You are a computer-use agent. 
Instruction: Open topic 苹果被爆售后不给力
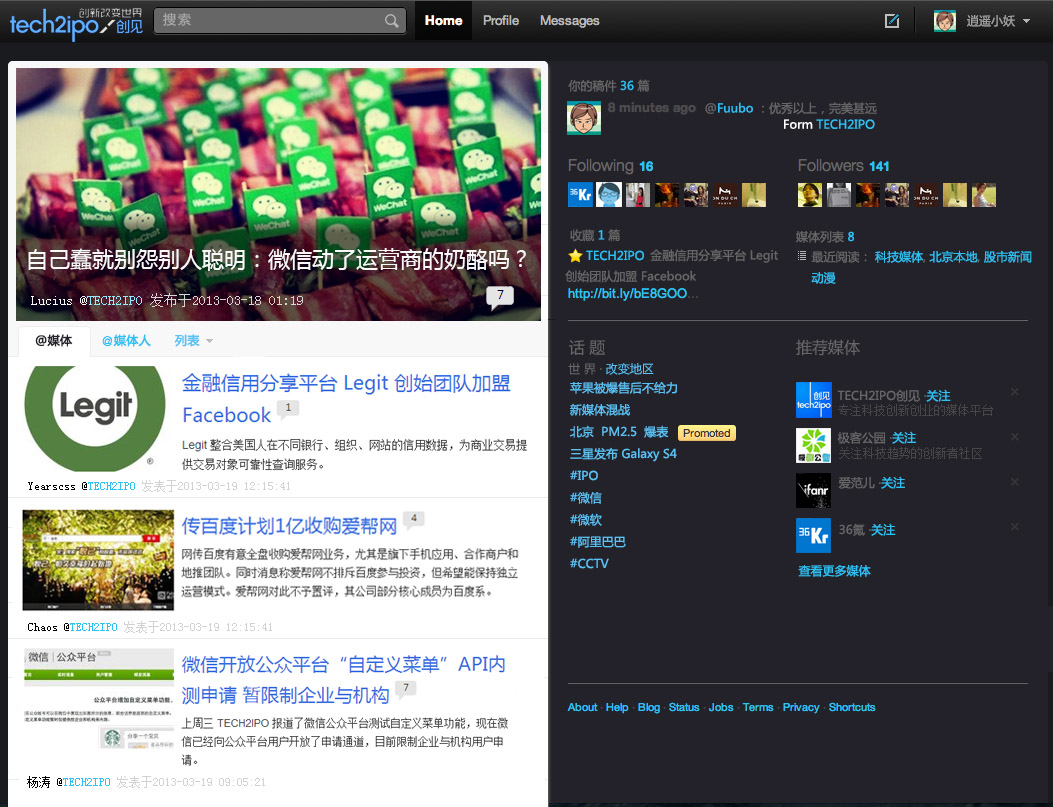click(623, 388)
